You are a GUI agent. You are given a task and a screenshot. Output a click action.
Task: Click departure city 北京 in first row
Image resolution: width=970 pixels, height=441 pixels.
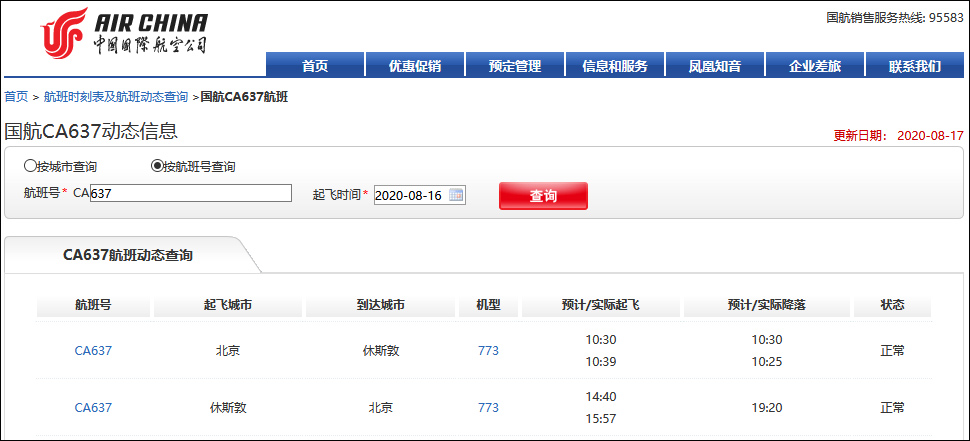pyautogui.click(x=228, y=351)
